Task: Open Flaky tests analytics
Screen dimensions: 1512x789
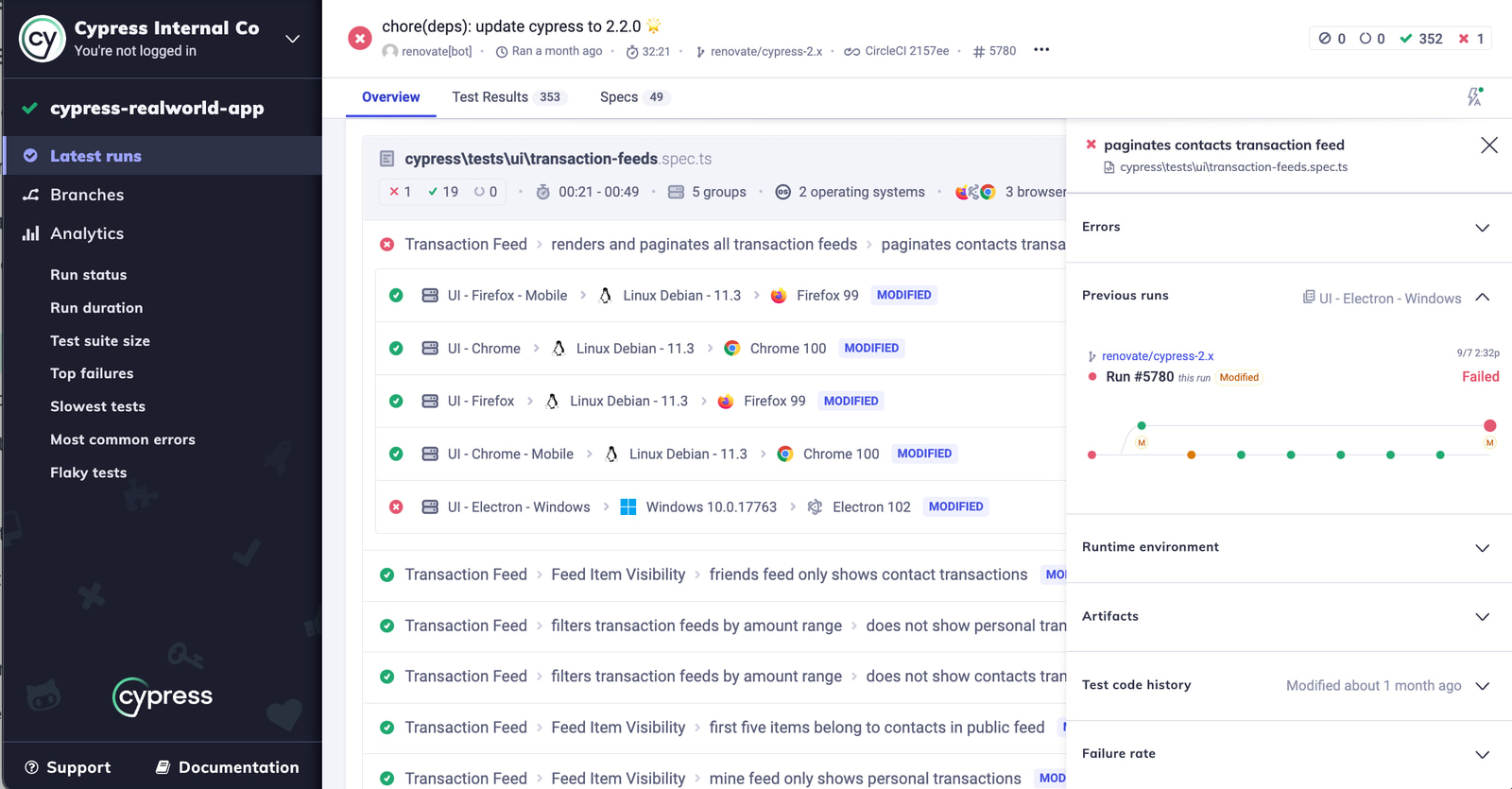Action: pyautogui.click(x=88, y=473)
